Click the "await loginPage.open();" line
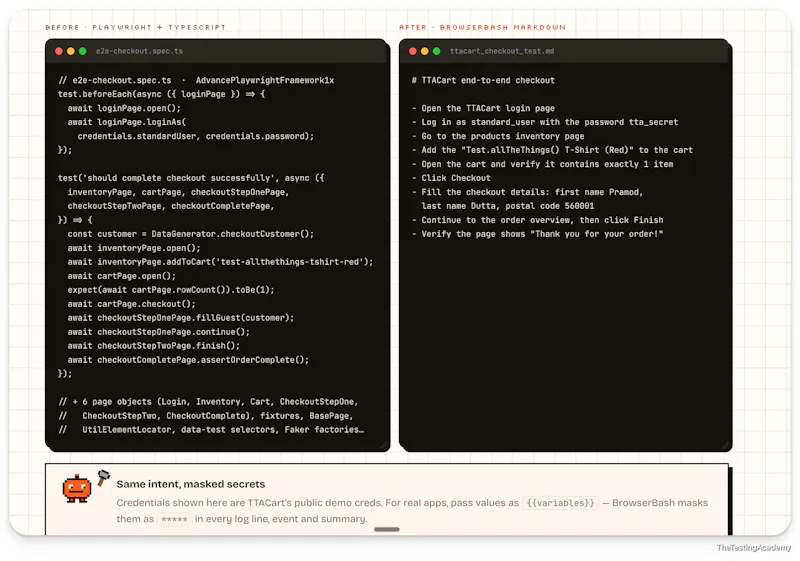The width and height of the screenshot is (800, 561). (124, 108)
